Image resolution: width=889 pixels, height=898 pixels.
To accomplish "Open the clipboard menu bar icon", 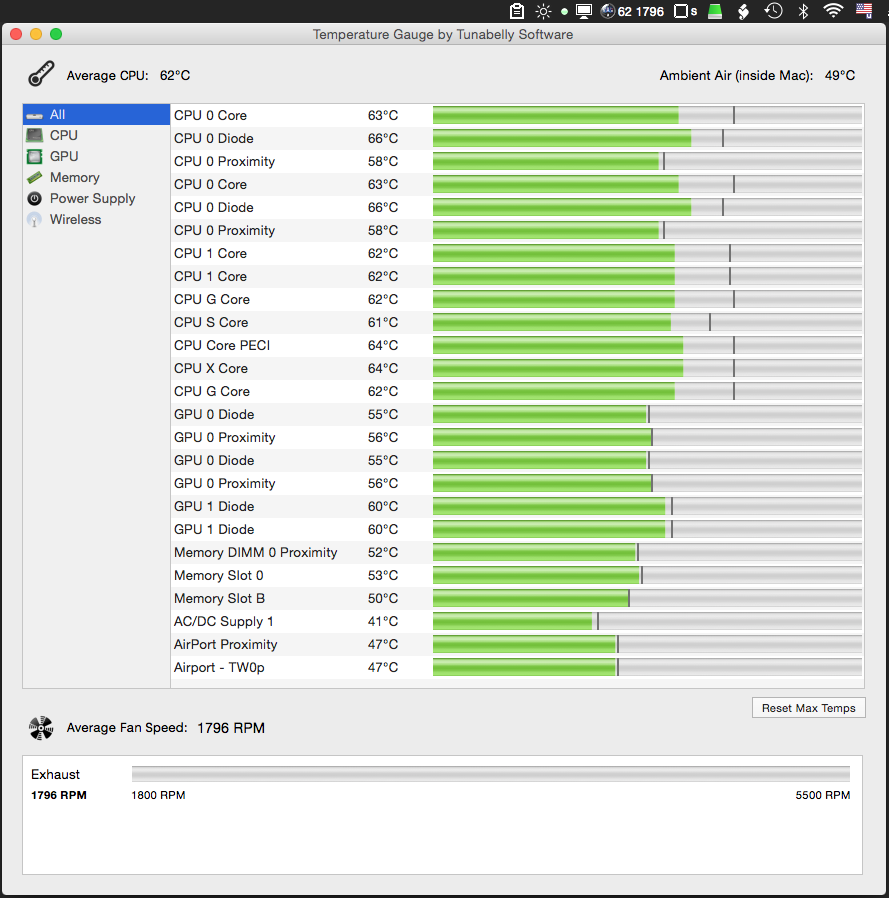I will [x=517, y=11].
